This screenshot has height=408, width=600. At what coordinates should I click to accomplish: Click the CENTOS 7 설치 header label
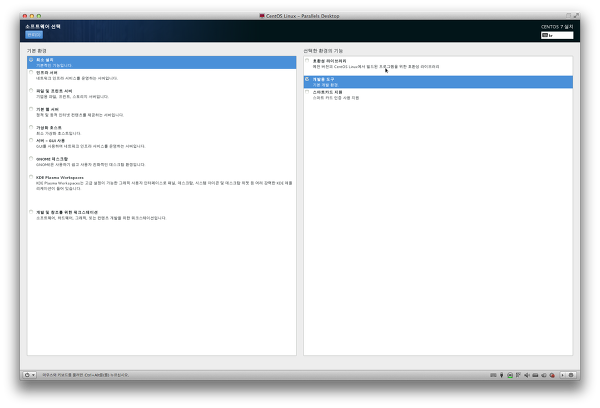pos(557,27)
